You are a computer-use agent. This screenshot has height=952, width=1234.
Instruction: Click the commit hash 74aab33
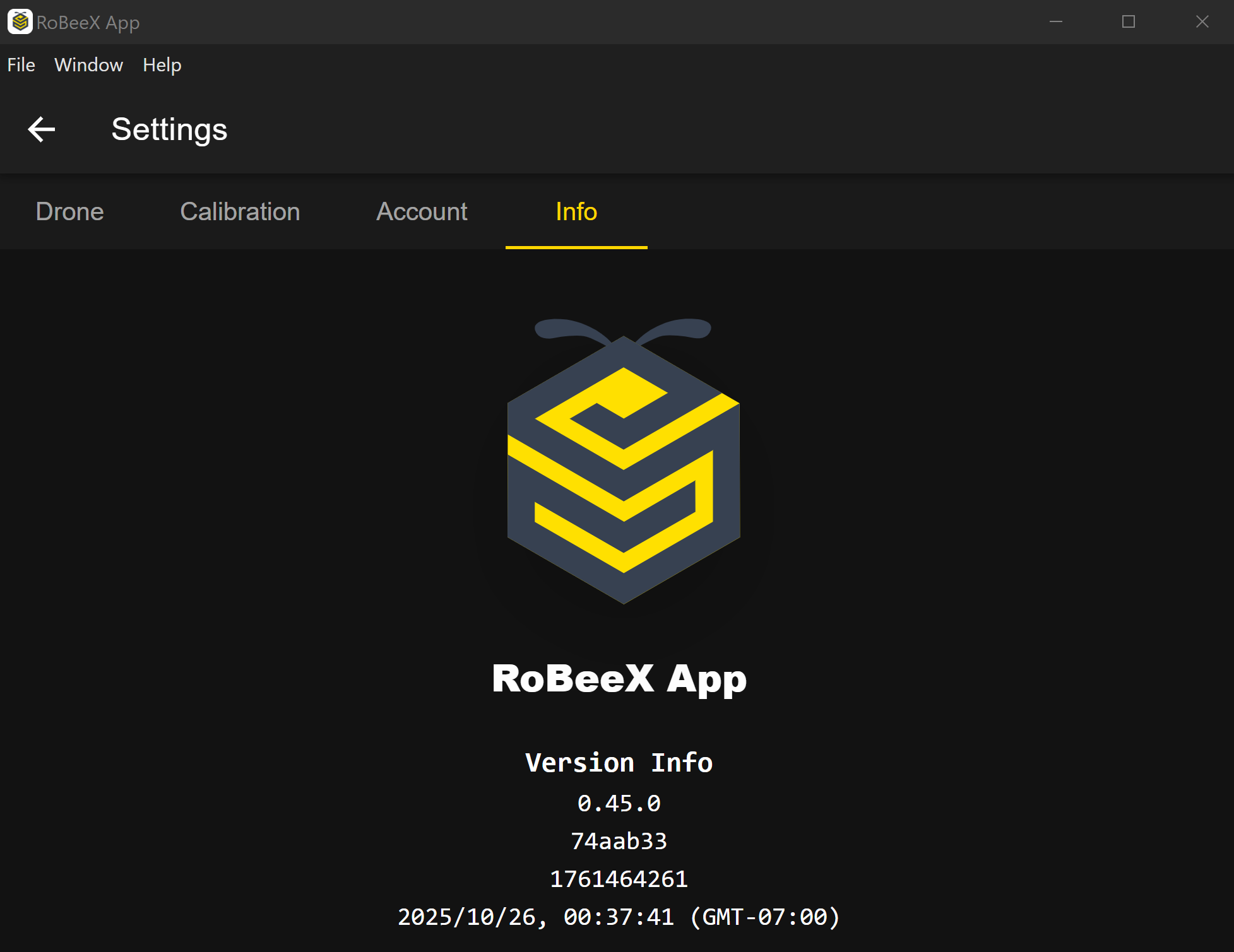pyautogui.click(x=619, y=841)
